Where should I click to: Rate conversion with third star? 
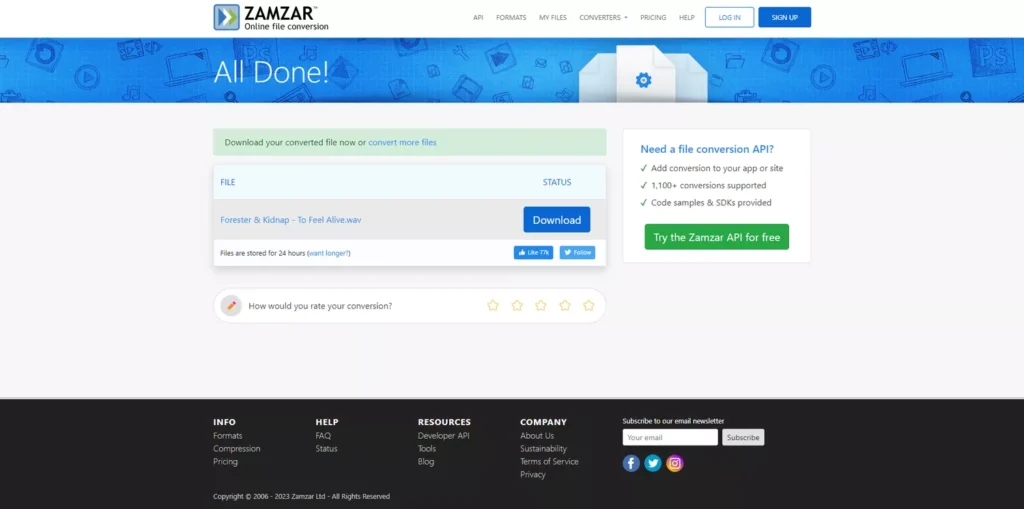click(x=541, y=305)
